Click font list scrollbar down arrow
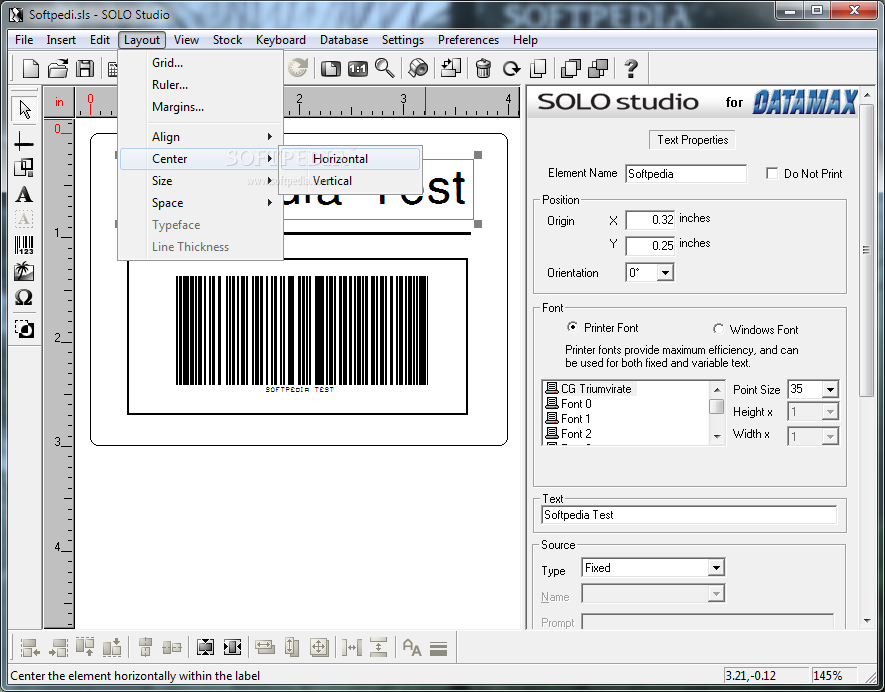The image size is (885, 692). [x=717, y=436]
